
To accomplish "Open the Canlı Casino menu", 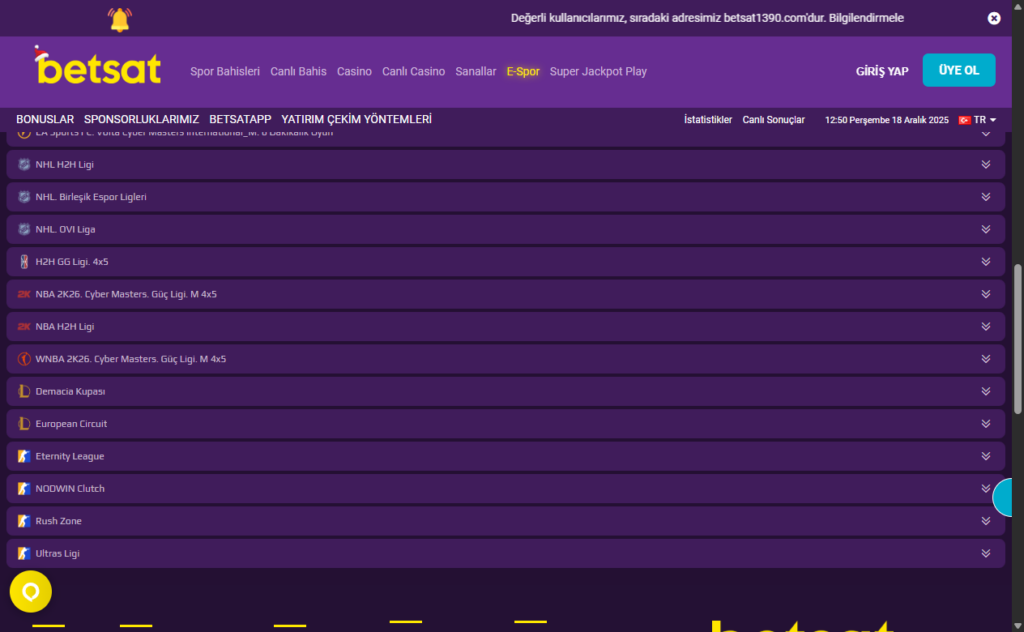I will pyautogui.click(x=413, y=72).
